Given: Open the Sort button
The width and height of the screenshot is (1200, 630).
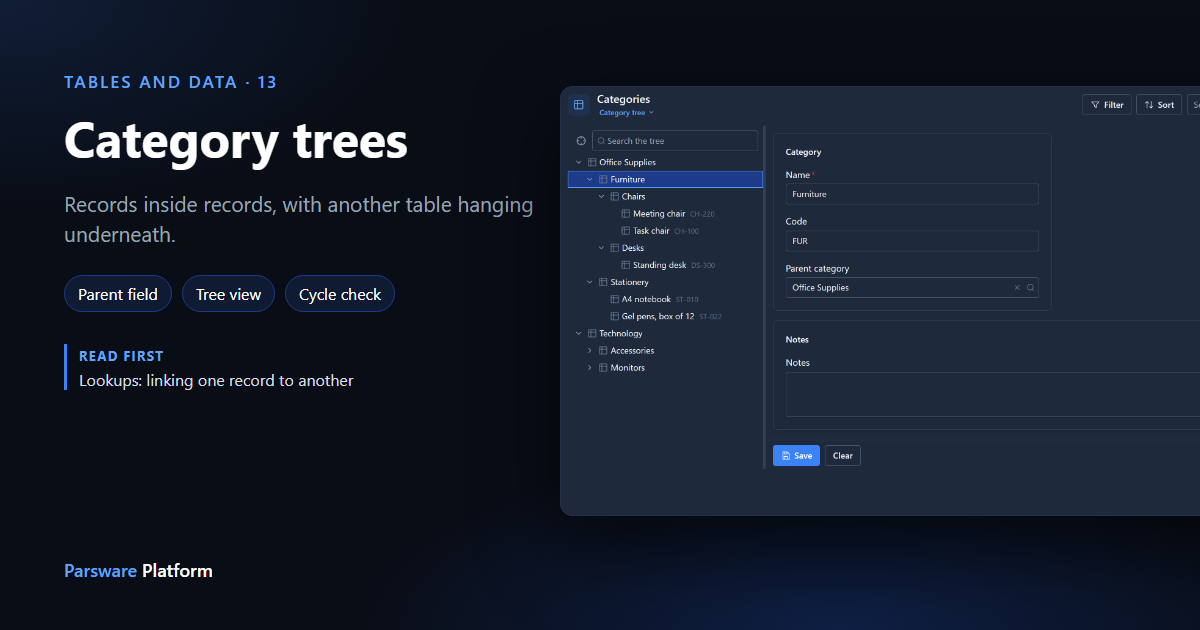Looking at the screenshot, I should pos(1159,105).
